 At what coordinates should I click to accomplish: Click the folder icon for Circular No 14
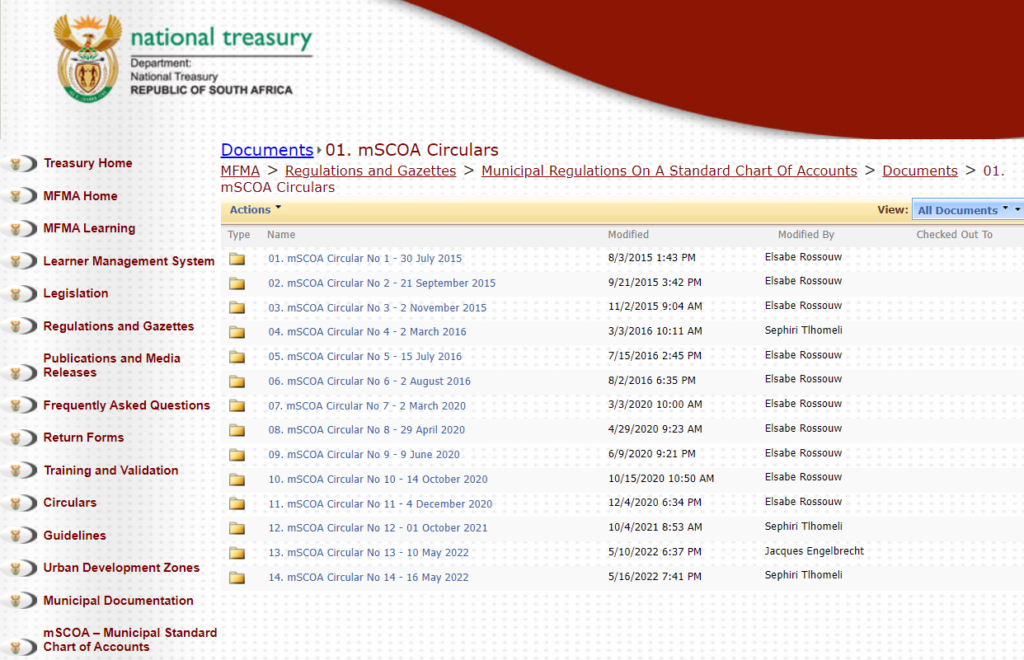point(237,578)
